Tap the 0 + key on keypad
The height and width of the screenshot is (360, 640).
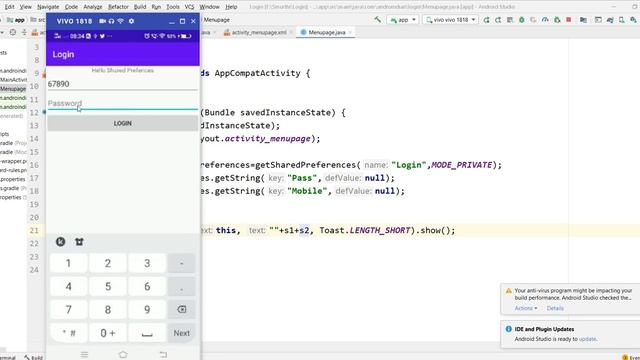(x=108, y=333)
